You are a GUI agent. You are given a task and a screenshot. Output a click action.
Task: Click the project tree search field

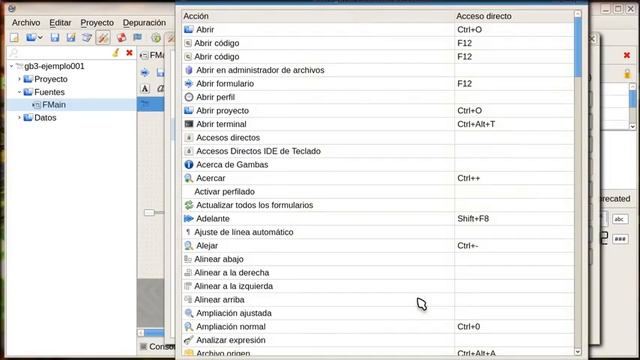[61, 53]
